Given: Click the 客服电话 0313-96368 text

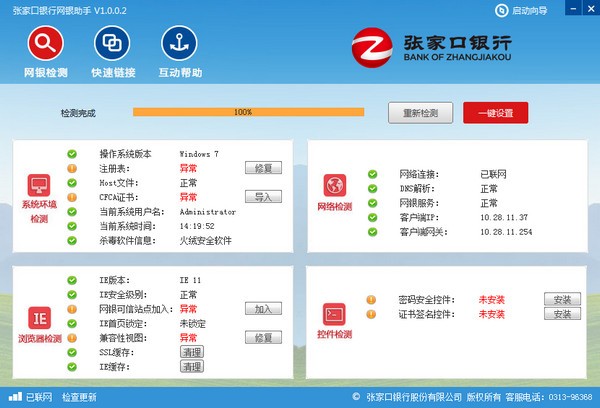Looking at the screenshot, I should [549, 397].
